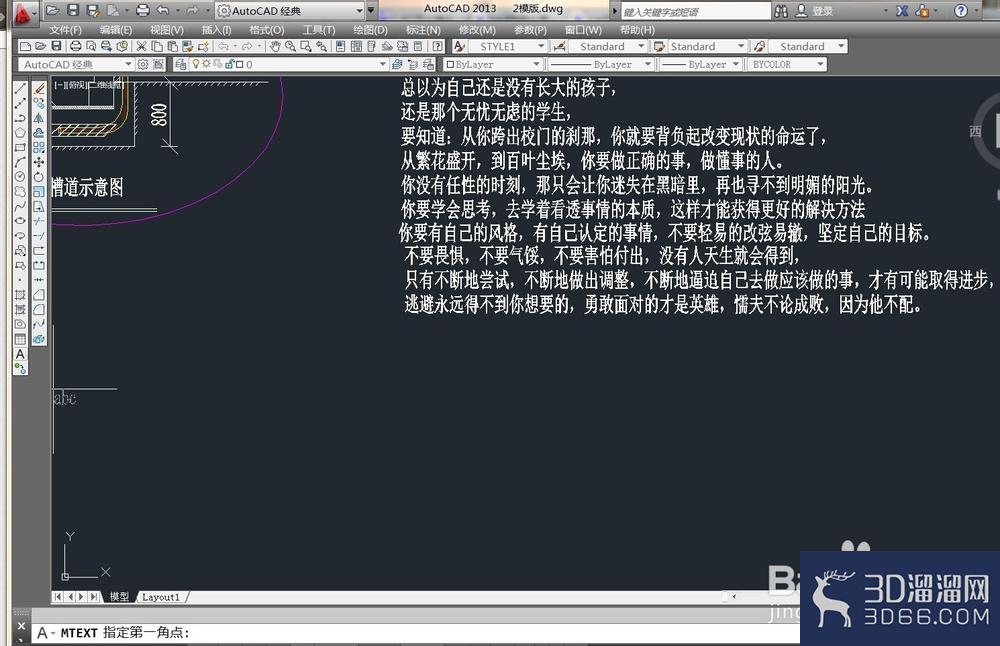The width and height of the screenshot is (1000, 646).
Task: Select the Fillet modify tool
Action: (39, 309)
